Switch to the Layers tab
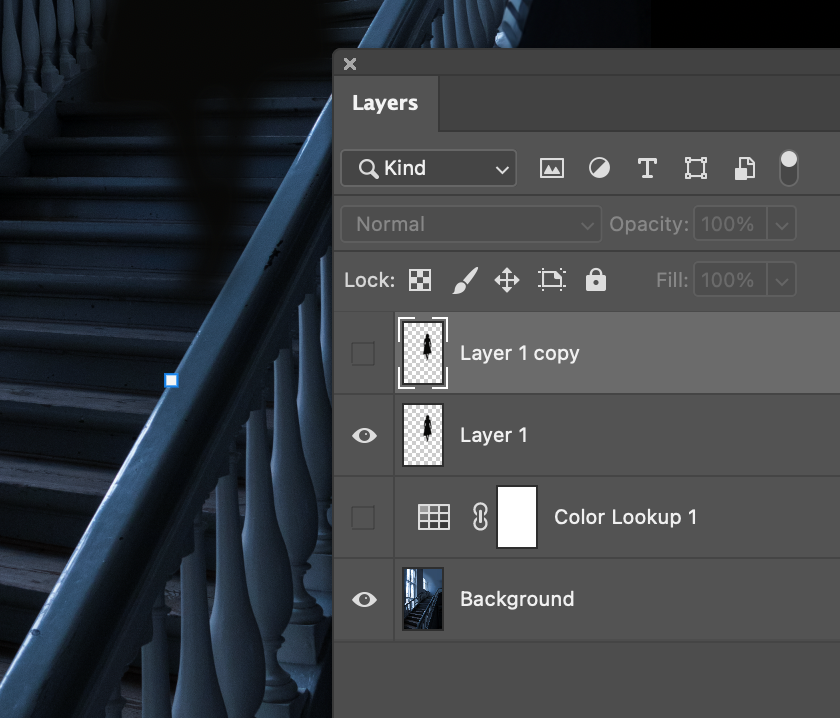 click(x=385, y=102)
